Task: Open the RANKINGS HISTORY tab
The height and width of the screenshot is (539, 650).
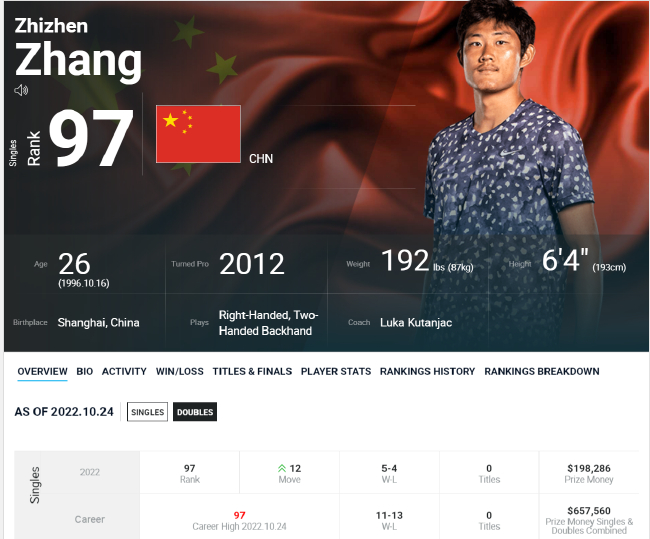Action: (x=427, y=371)
